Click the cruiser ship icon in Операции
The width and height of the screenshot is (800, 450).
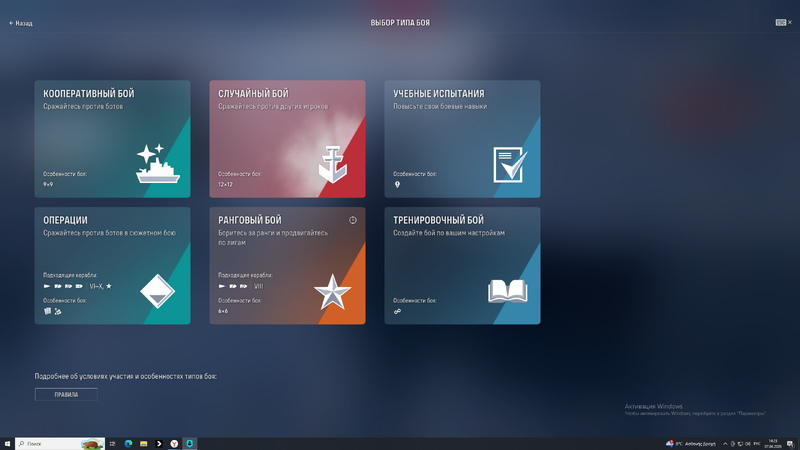58,286
